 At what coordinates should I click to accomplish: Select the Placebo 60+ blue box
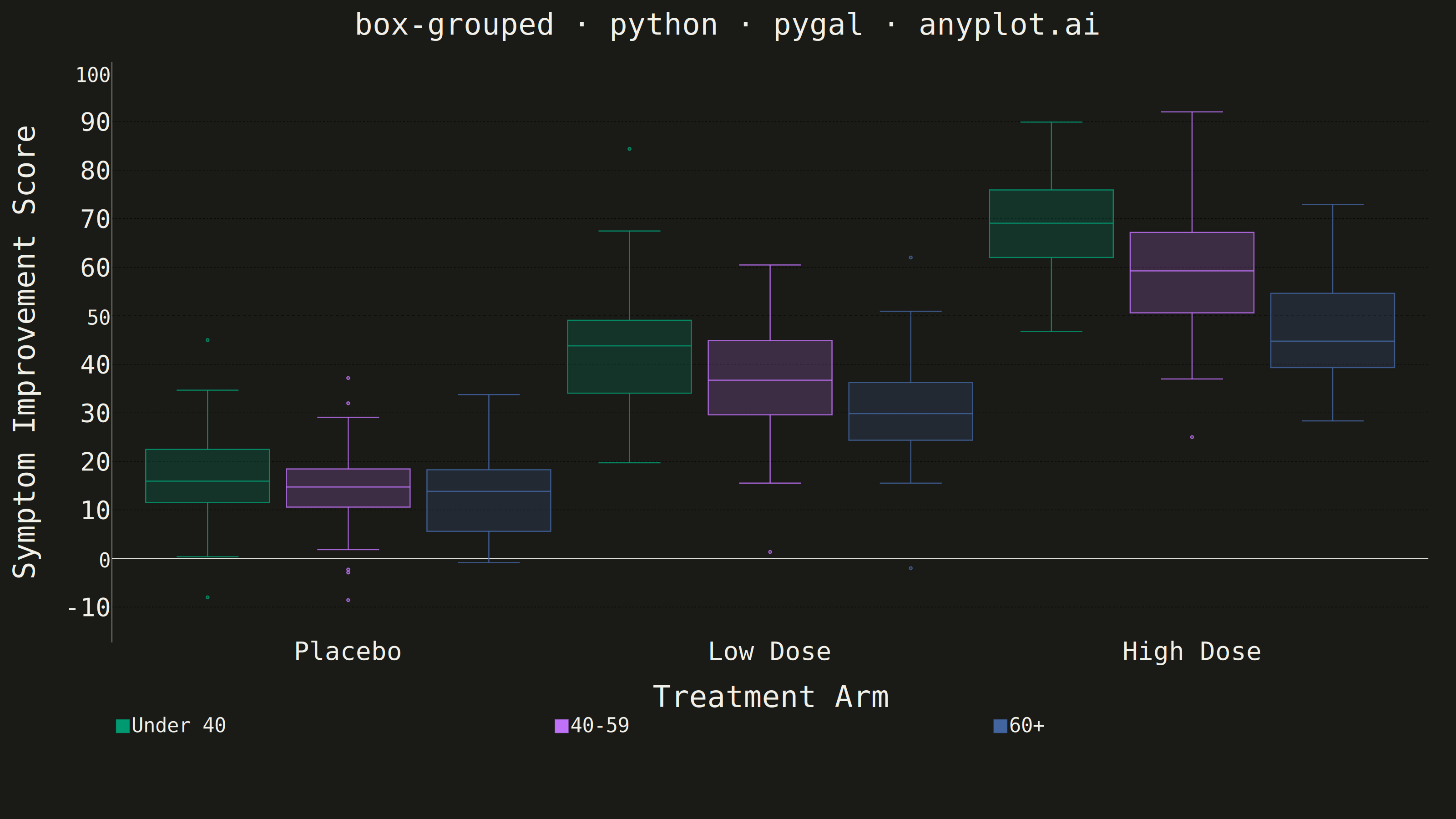click(x=489, y=500)
